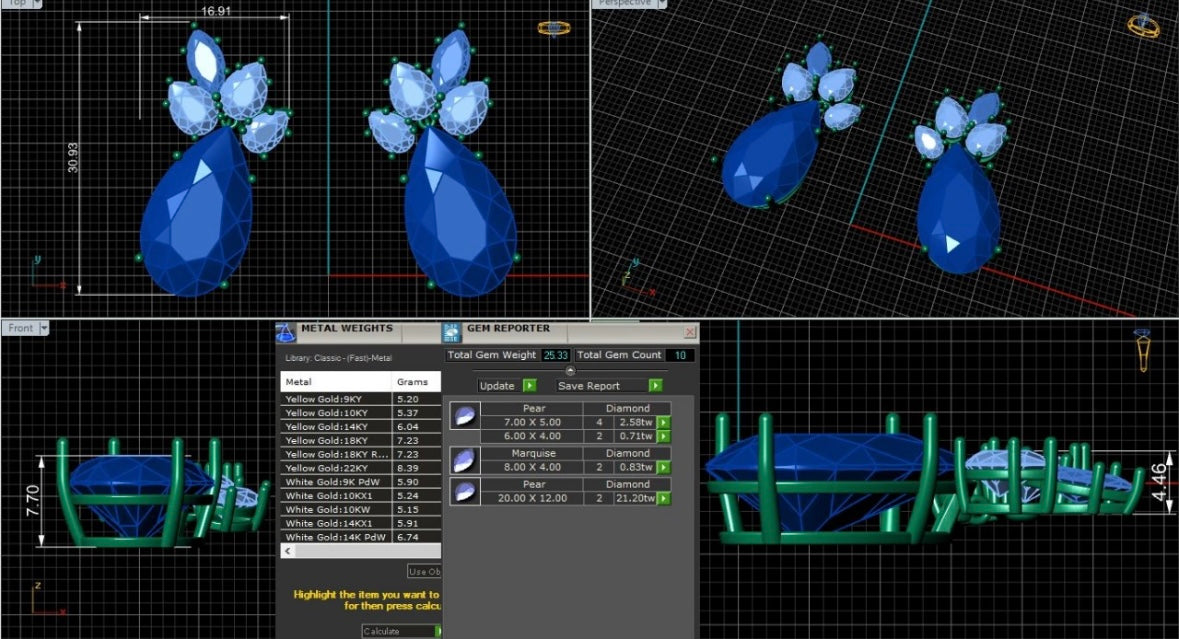The image size is (1179, 639).
Task: Select the White Gold:10KW metal row
Action: pyautogui.click(x=335, y=509)
